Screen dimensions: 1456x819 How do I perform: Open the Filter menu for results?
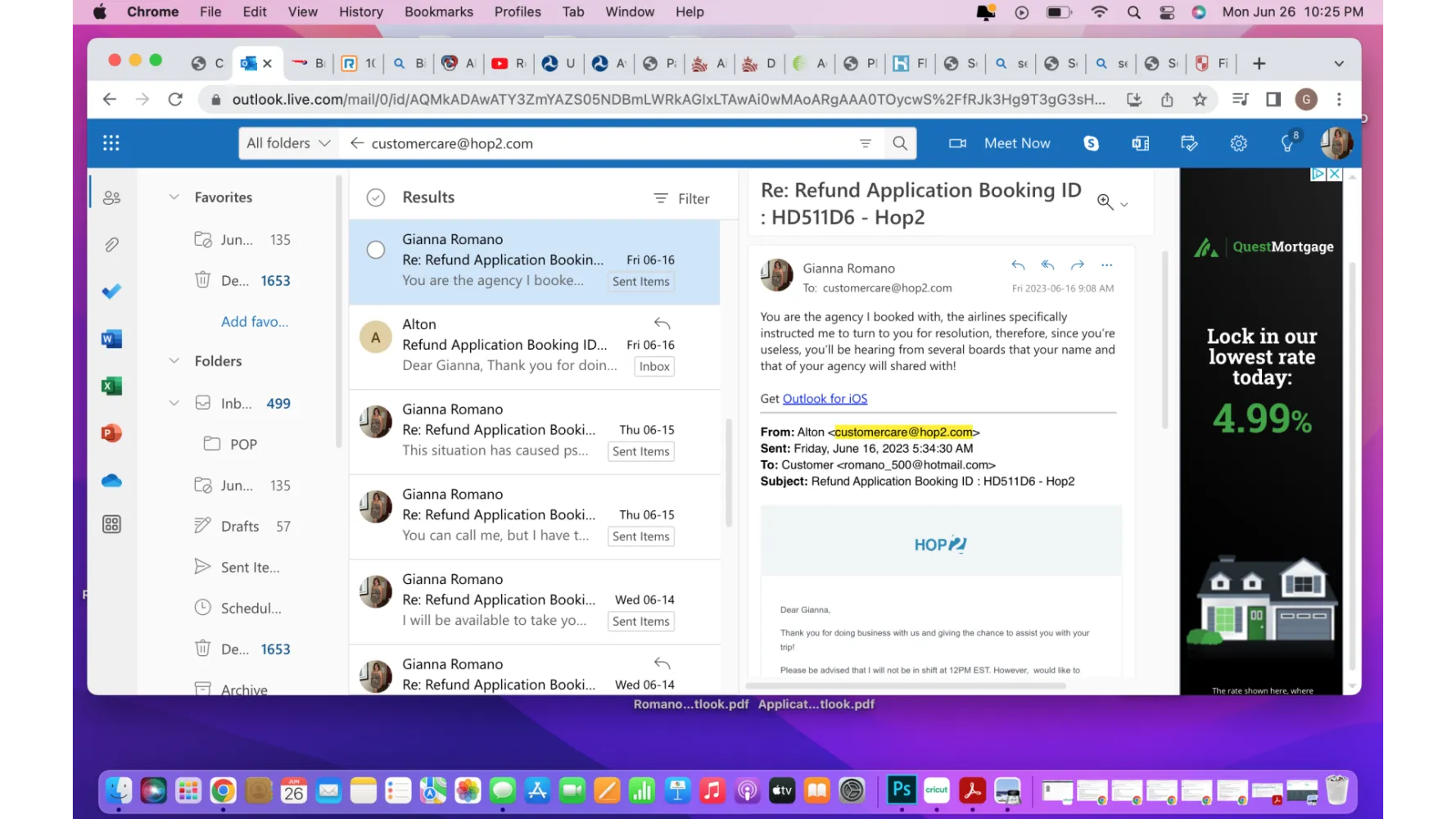681,198
